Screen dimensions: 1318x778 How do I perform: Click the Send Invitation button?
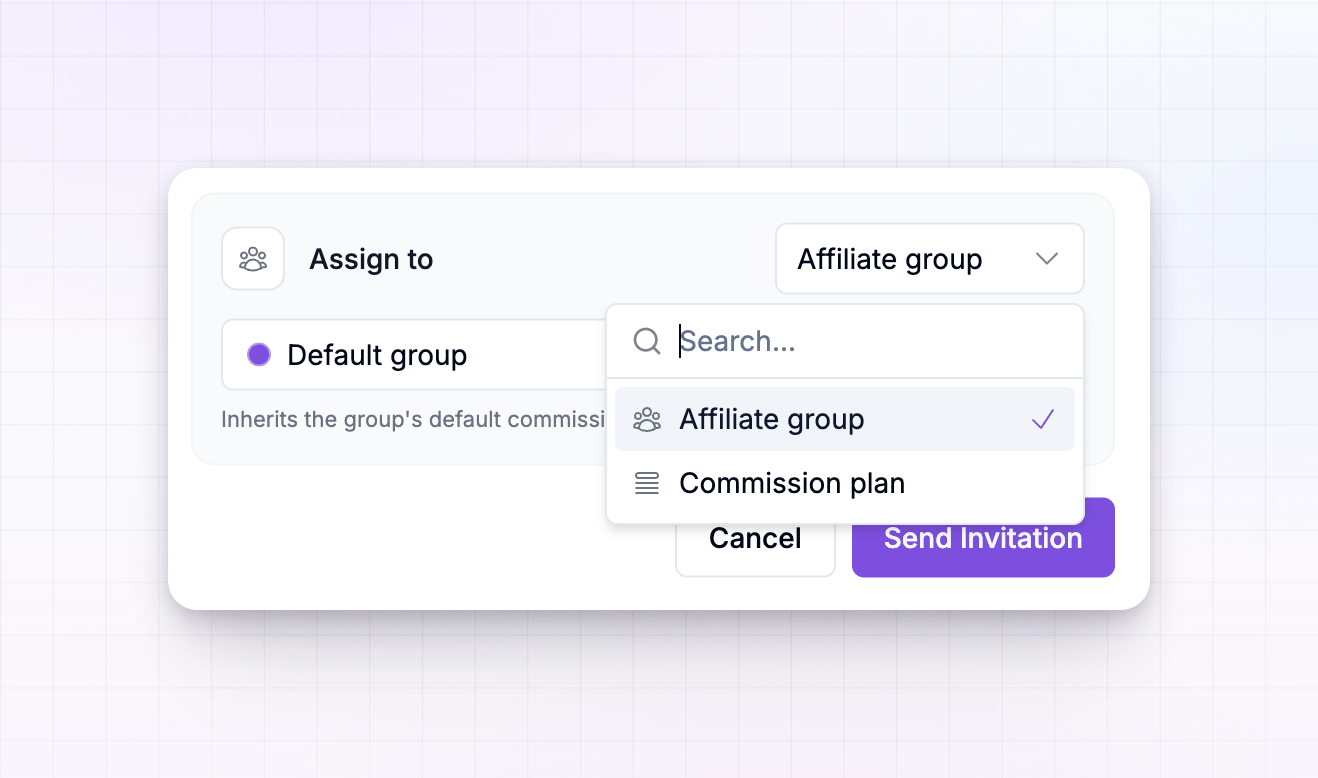pos(983,538)
